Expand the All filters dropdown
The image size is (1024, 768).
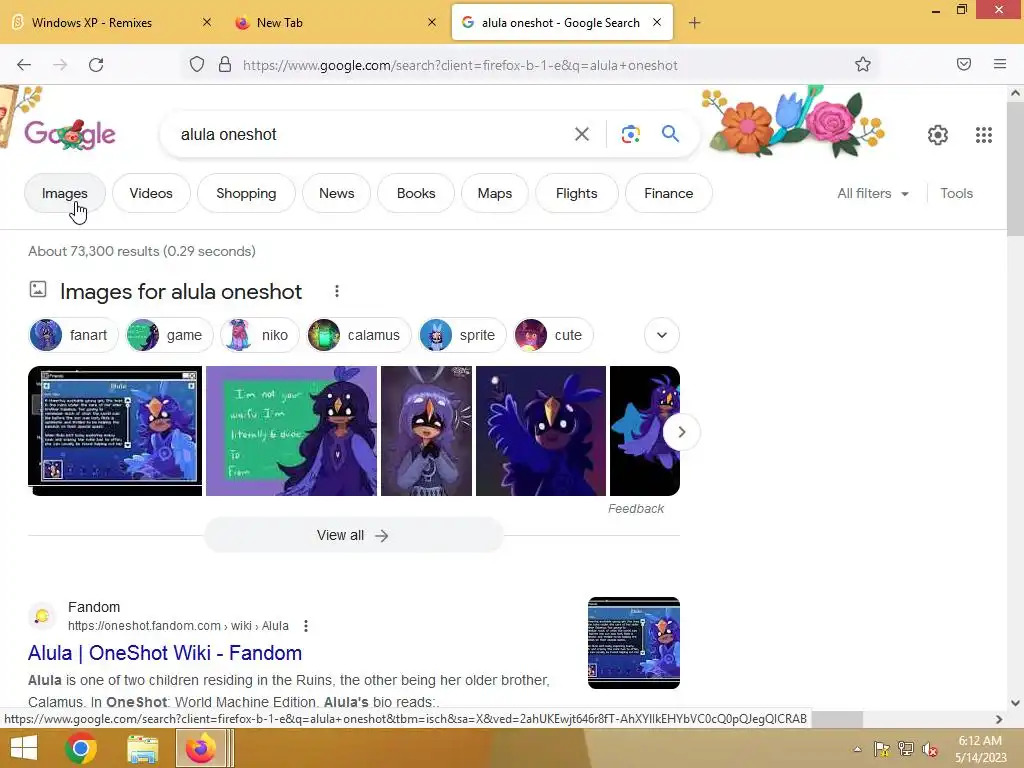click(873, 193)
